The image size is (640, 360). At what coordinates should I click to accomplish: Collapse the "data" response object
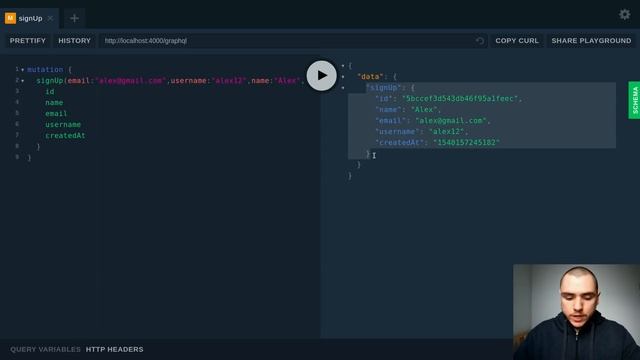[x=343, y=76]
